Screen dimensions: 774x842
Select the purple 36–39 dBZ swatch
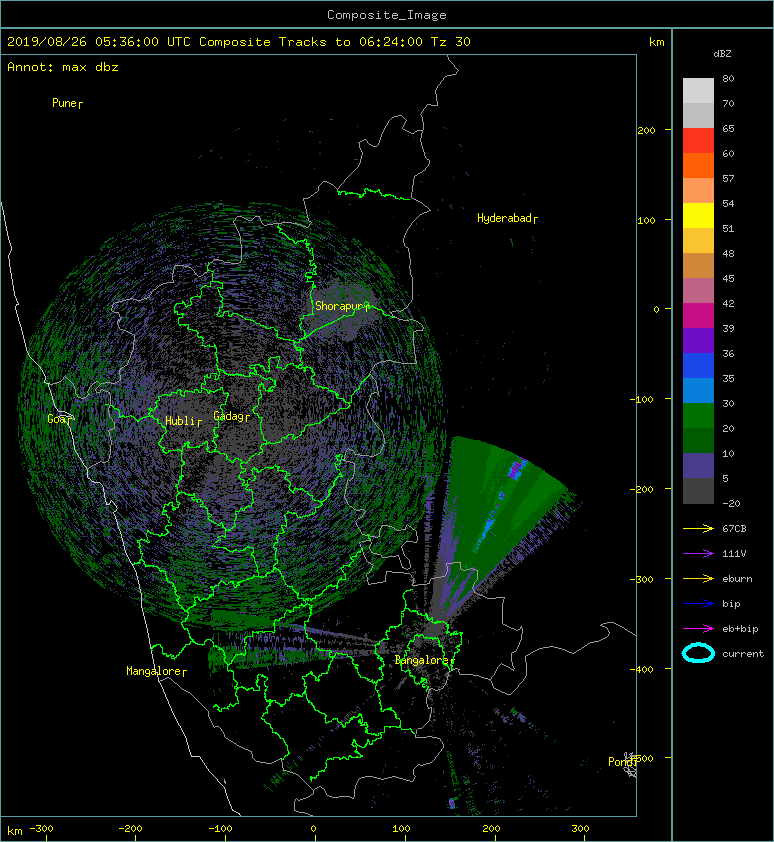pyautogui.click(x=698, y=341)
